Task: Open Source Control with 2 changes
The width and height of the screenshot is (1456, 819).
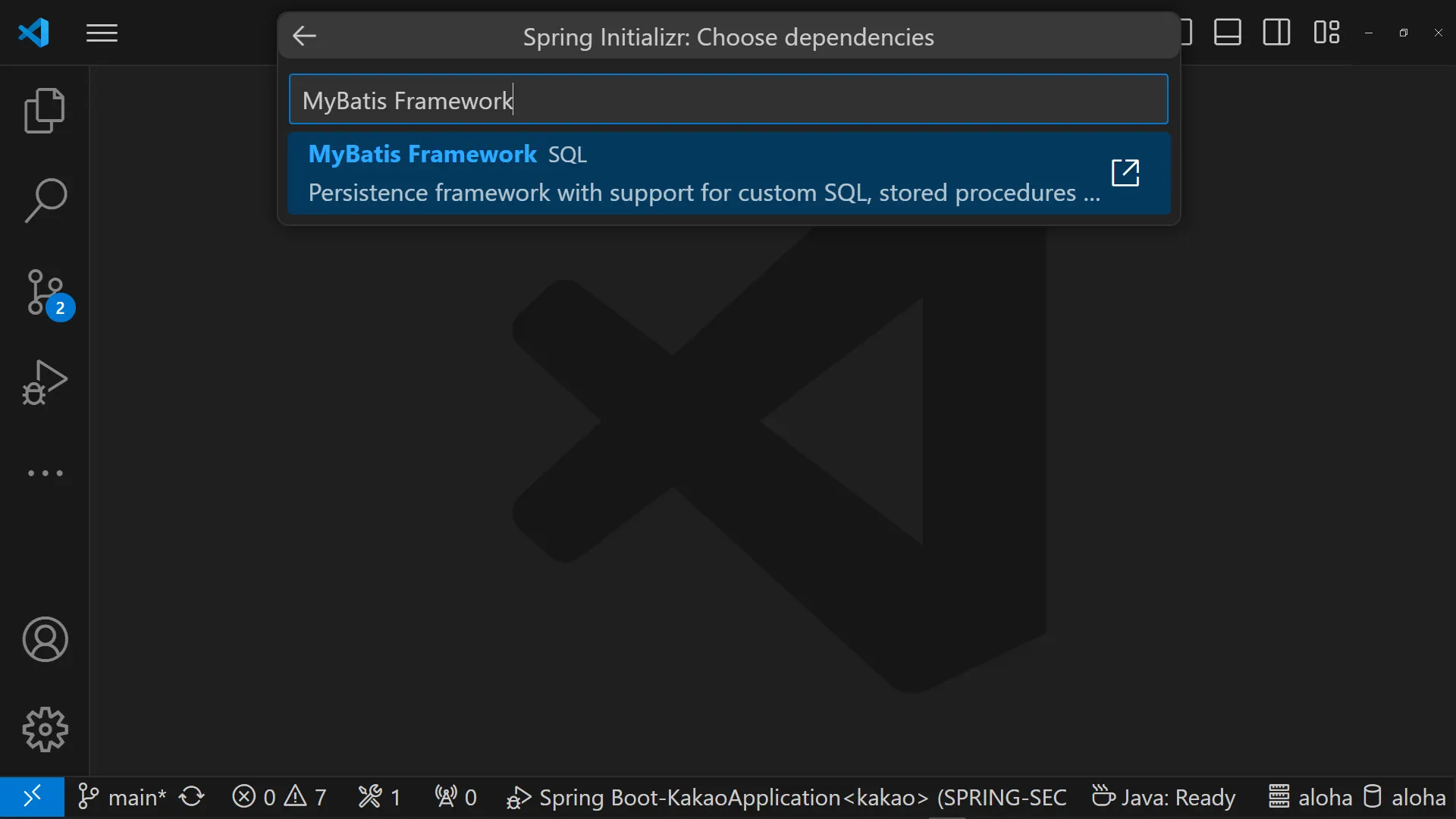Action: [x=45, y=292]
